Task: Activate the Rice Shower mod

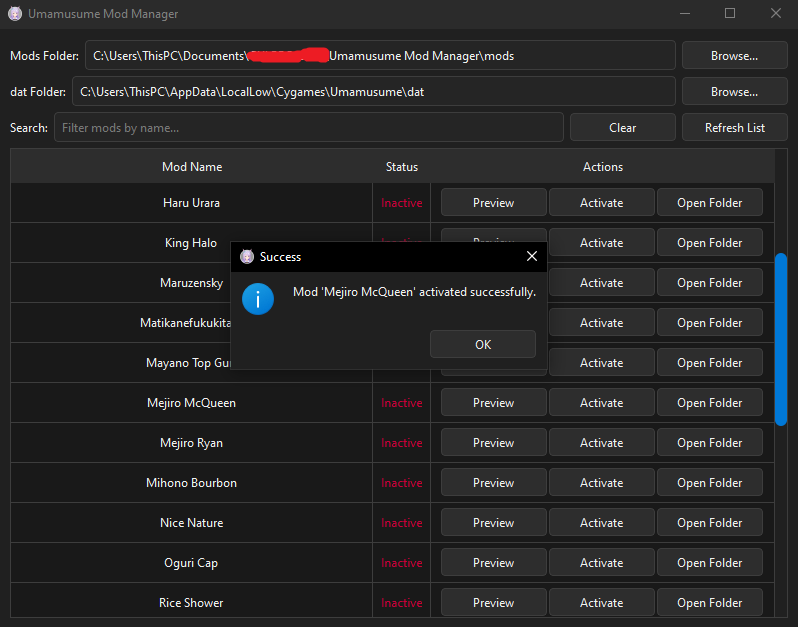Action: tap(602, 603)
